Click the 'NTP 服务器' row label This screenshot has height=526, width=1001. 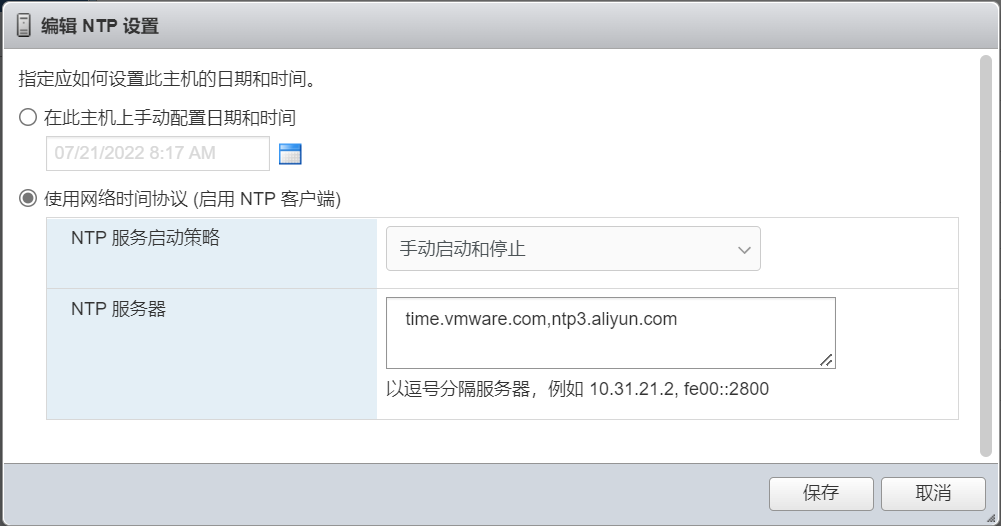pos(118,309)
